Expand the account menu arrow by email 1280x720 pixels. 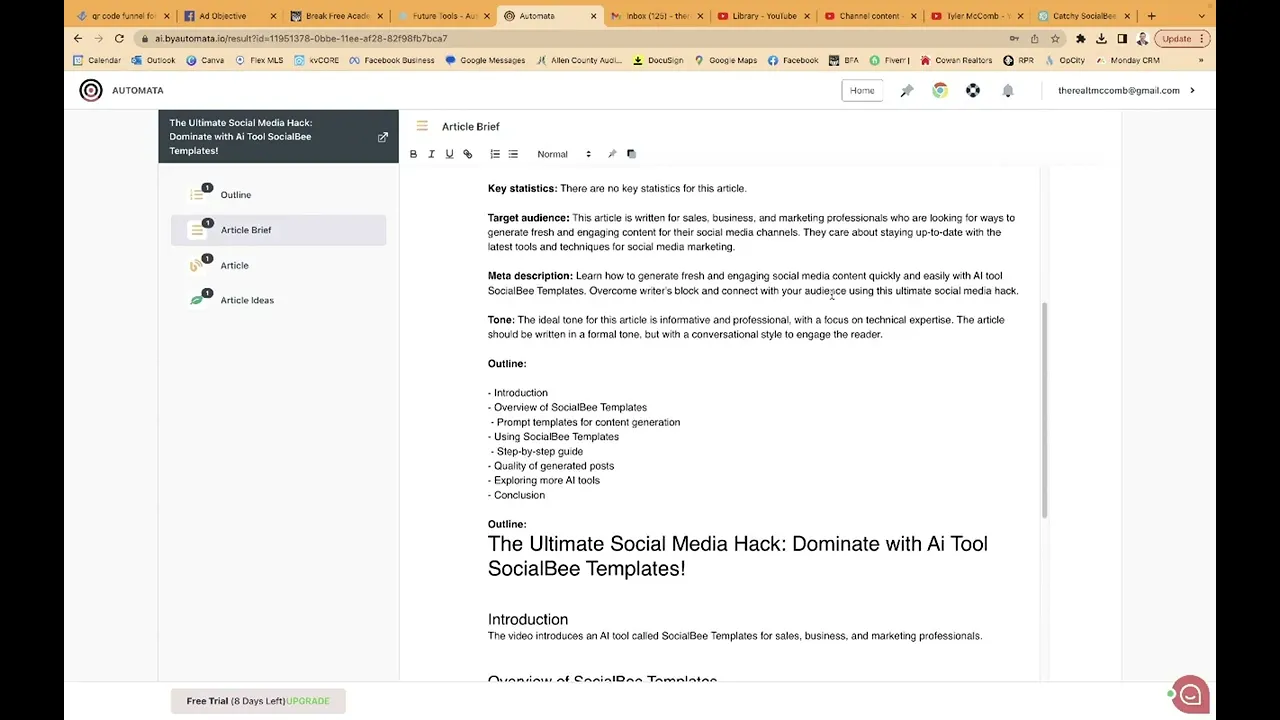tap(1192, 90)
